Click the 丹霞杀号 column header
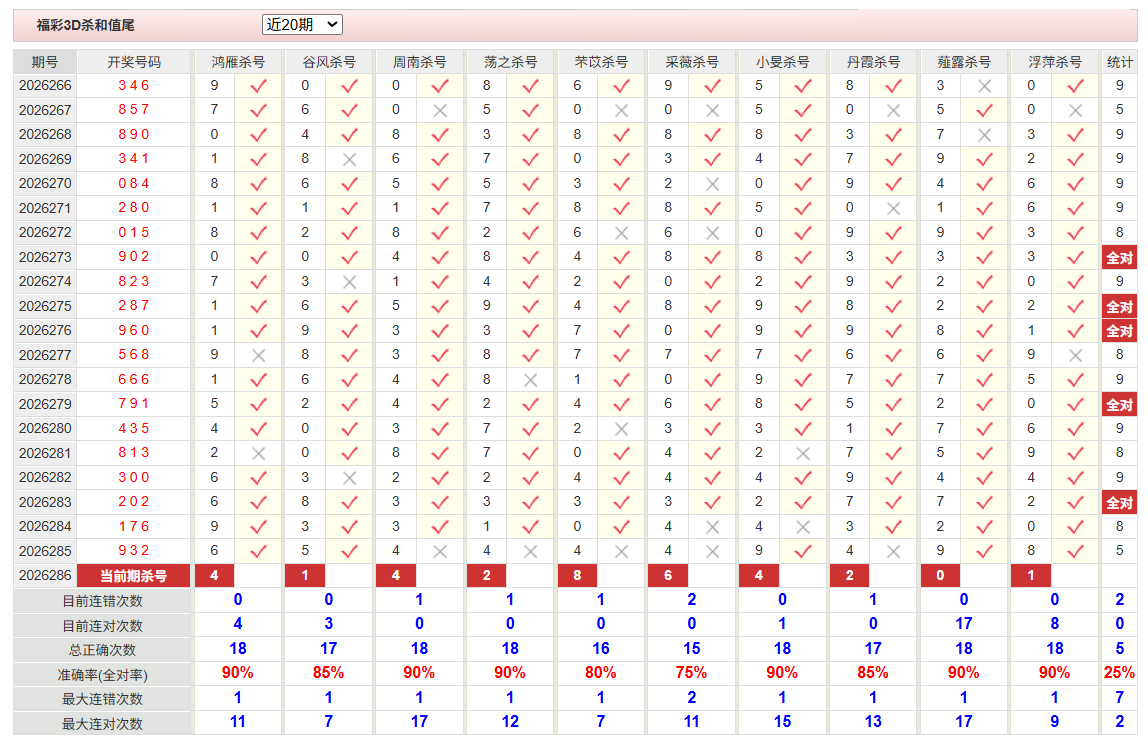The width and height of the screenshot is (1148, 746). click(873, 62)
